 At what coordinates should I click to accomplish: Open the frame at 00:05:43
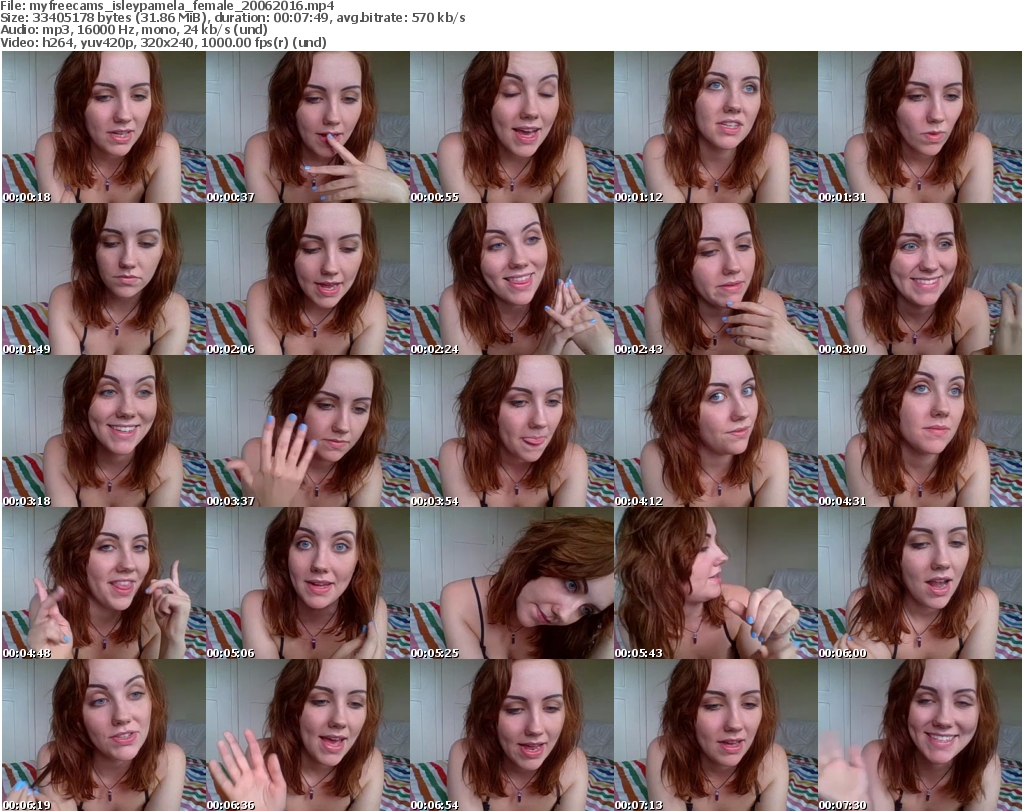716,583
